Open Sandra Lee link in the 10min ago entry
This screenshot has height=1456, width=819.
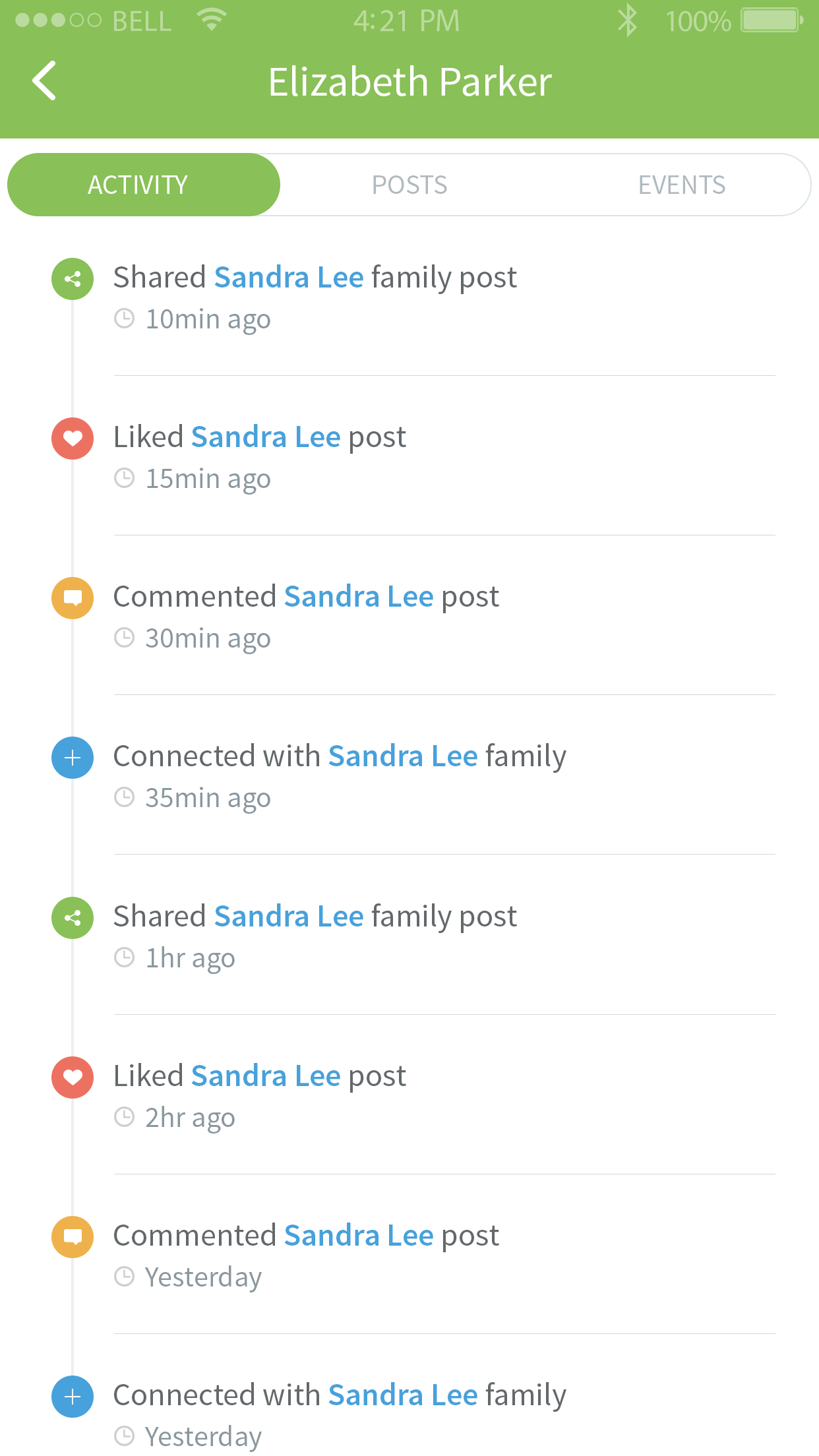click(289, 278)
